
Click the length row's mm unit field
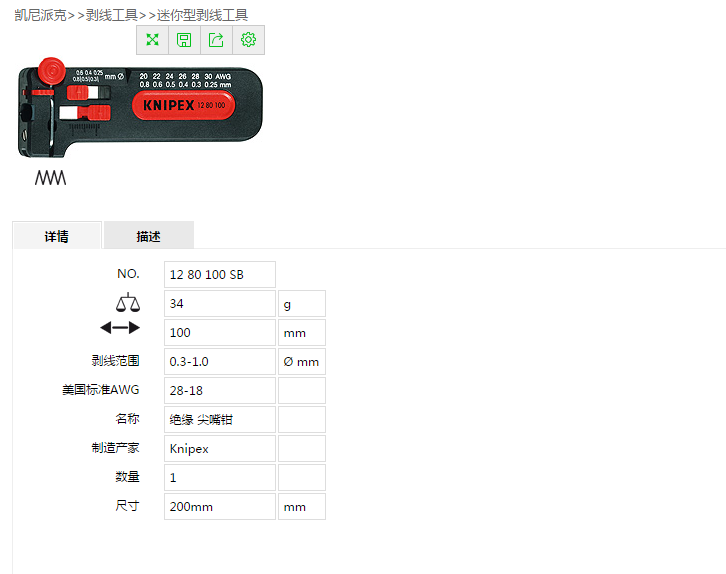tap(302, 332)
